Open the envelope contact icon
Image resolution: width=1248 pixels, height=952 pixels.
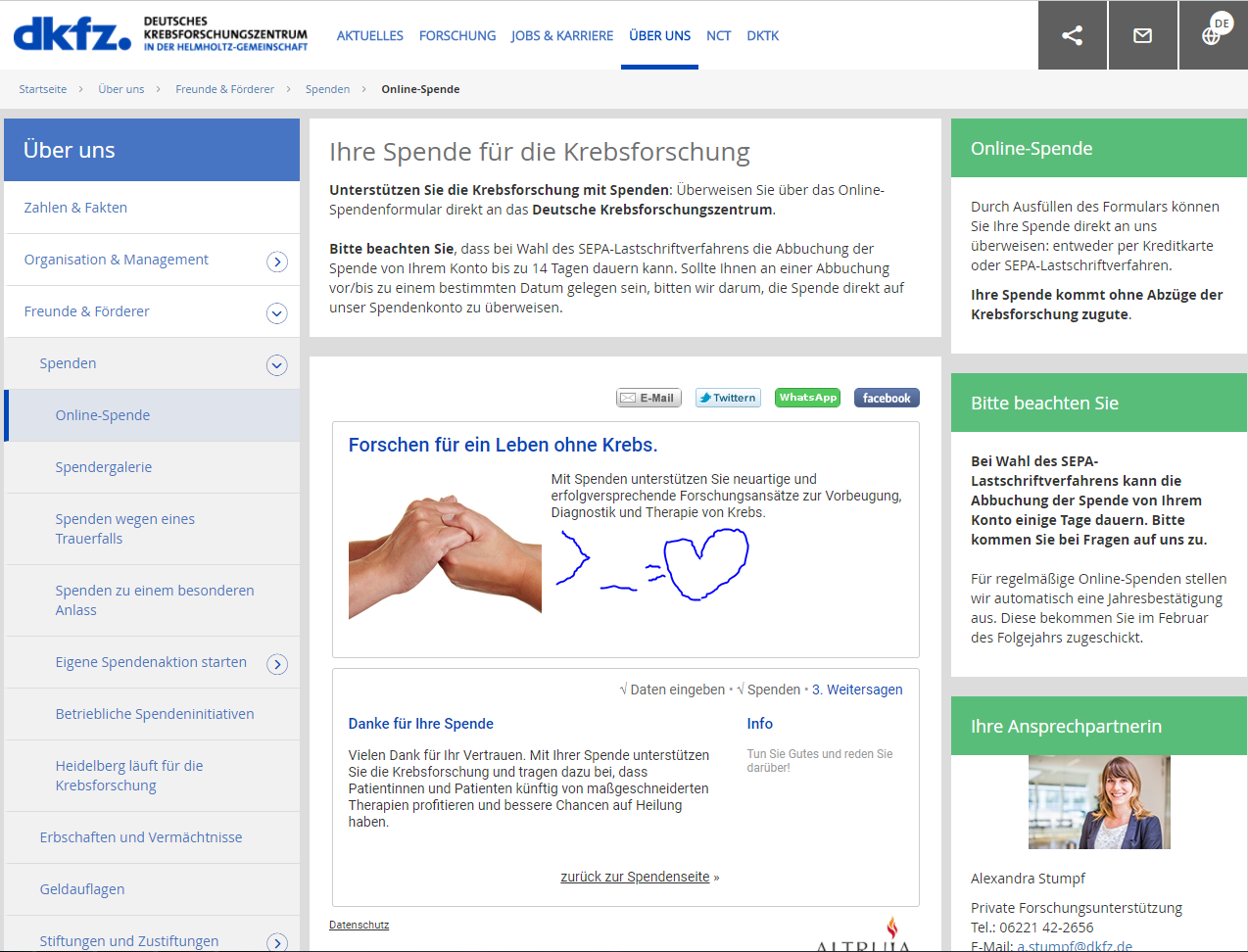tap(1143, 35)
